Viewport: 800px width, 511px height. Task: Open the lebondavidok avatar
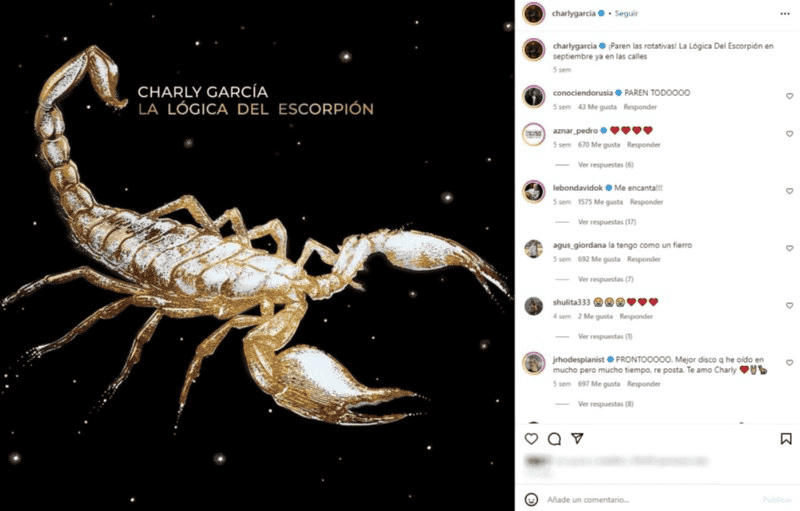(534, 192)
